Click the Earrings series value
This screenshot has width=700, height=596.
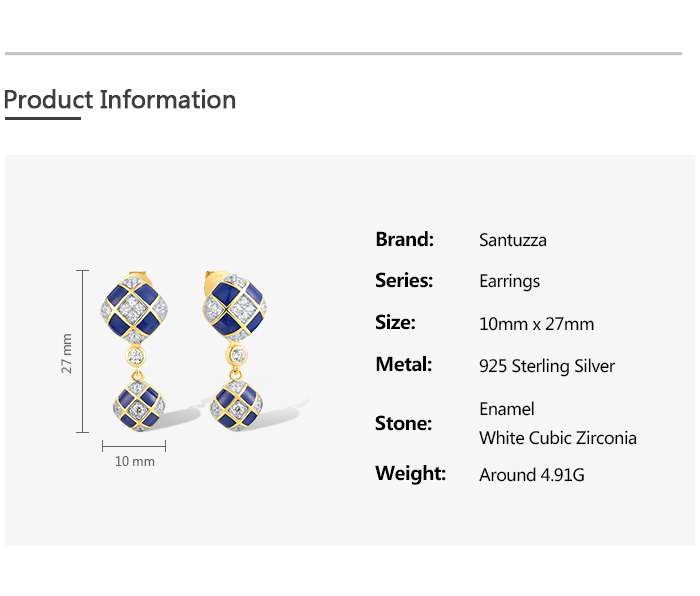pyautogui.click(x=509, y=282)
